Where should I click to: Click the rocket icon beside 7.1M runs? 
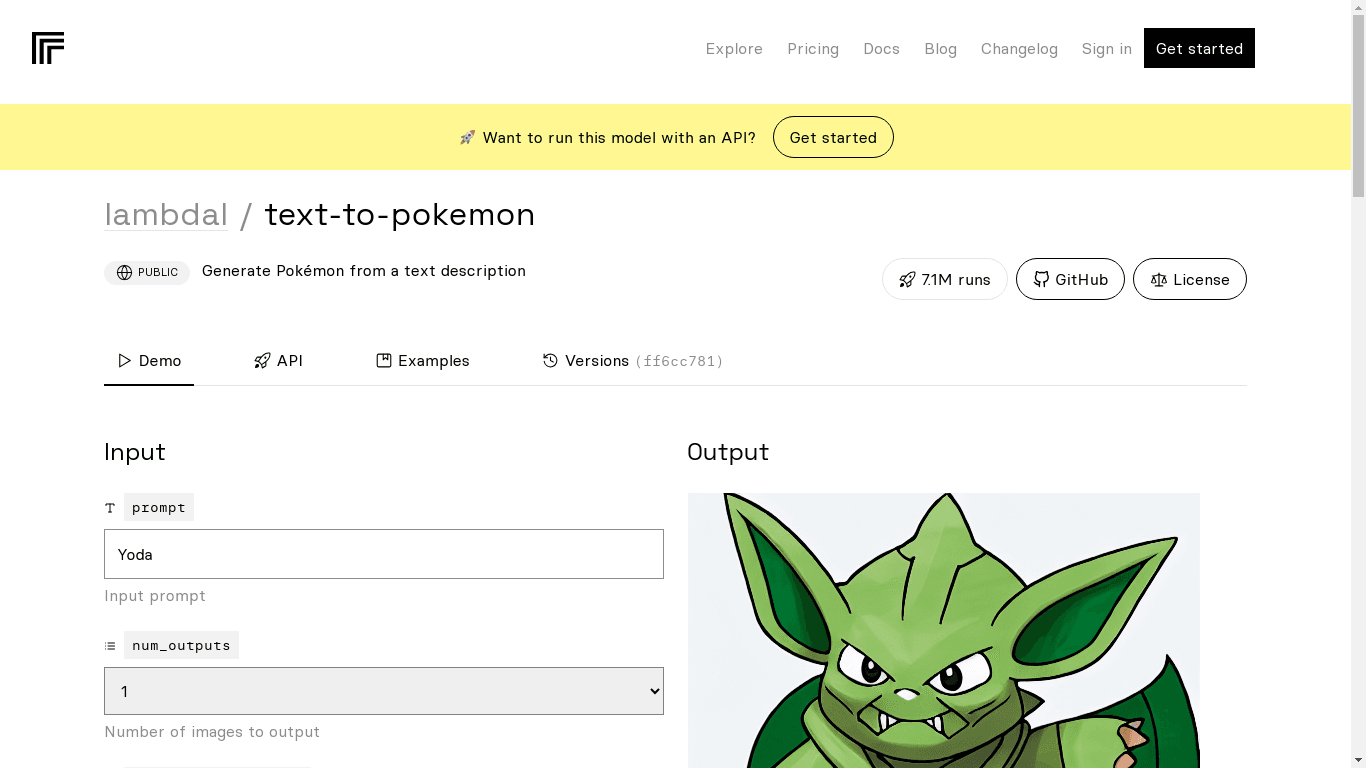coord(907,280)
